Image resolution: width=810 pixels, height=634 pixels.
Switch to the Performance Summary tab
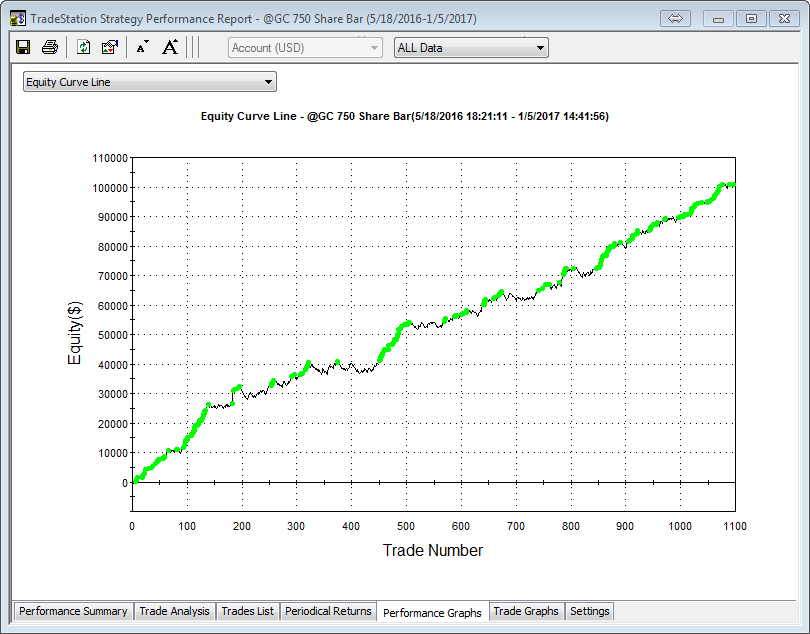click(x=73, y=611)
